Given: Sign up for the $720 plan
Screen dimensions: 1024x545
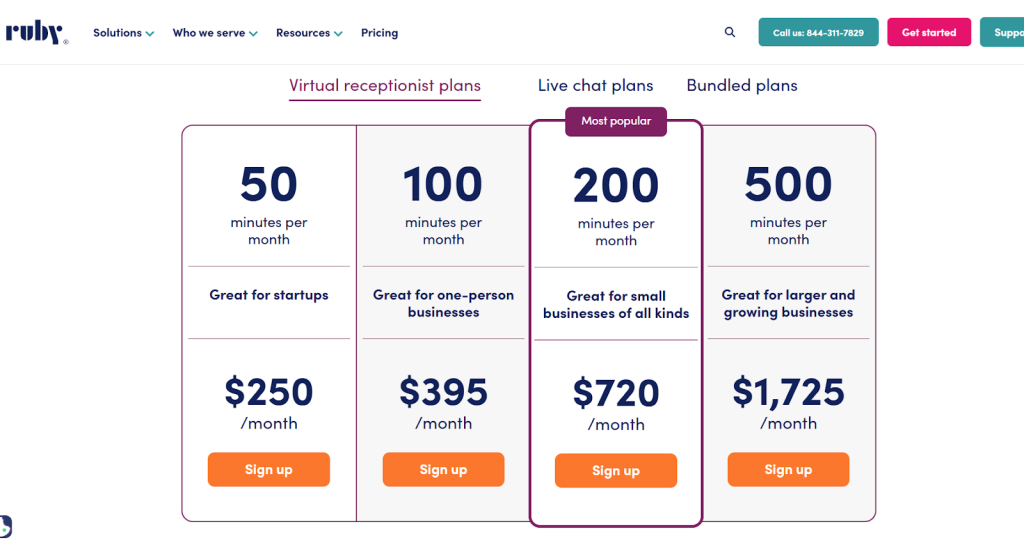Looking at the screenshot, I should pyautogui.click(x=616, y=471).
